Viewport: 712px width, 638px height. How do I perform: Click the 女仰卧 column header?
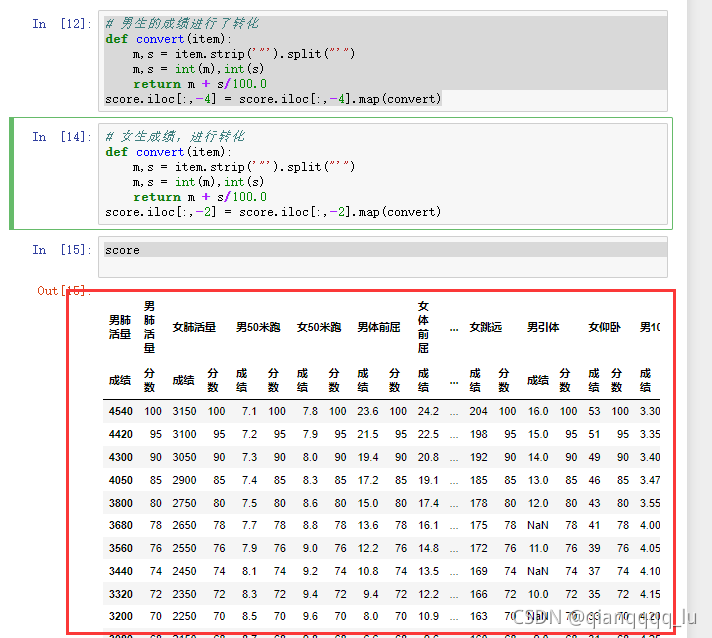pos(604,327)
